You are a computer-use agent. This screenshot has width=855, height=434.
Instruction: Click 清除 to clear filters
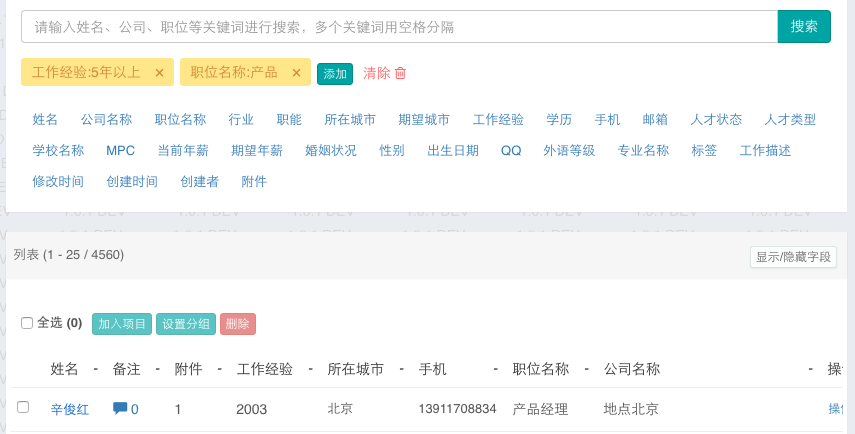click(377, 73)
